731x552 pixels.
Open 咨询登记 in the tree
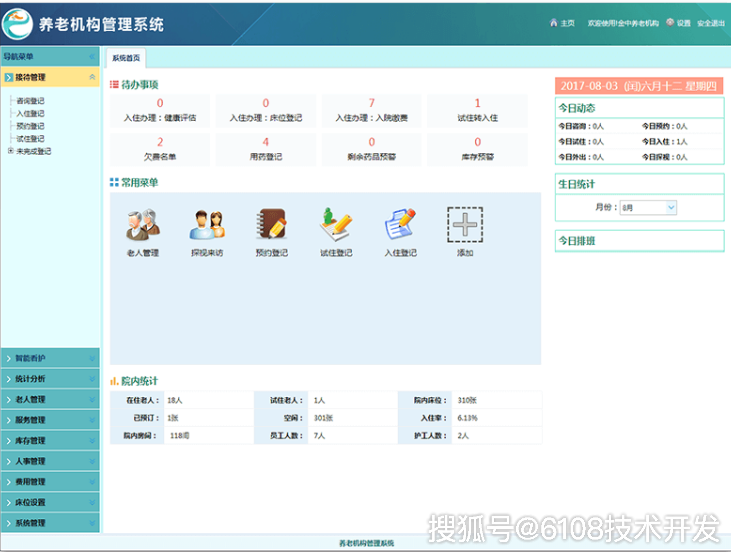[x=30, y=101]
